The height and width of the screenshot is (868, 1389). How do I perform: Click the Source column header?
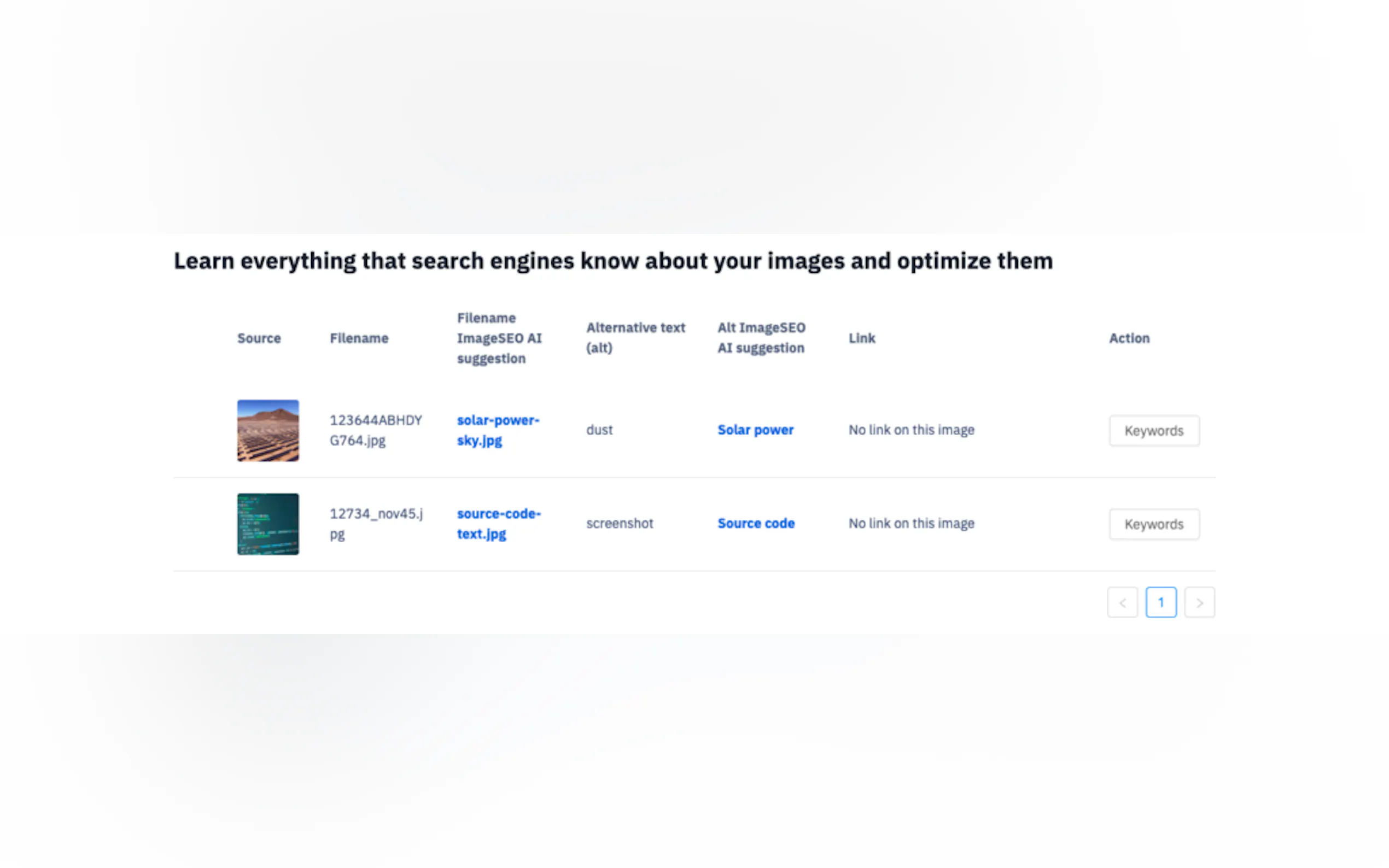pos(259,338)
